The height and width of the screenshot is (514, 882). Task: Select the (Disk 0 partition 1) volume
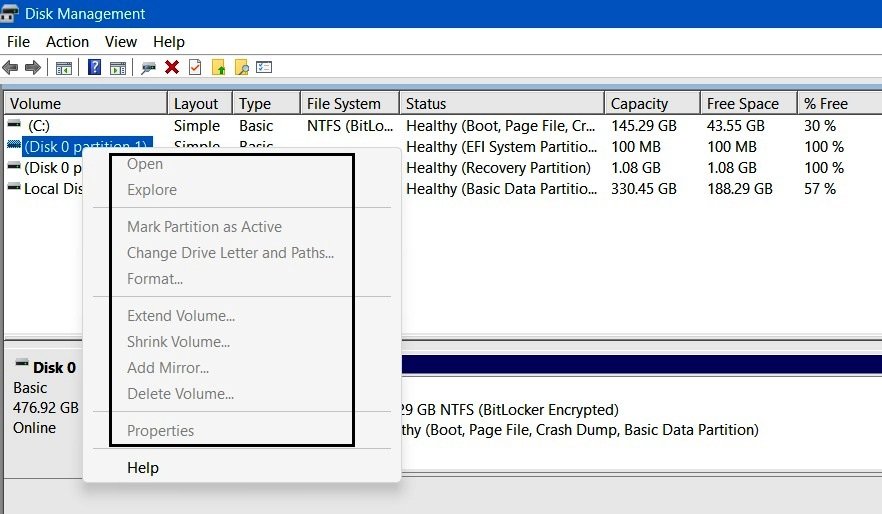pyautogui.click(x=86, y=147)
